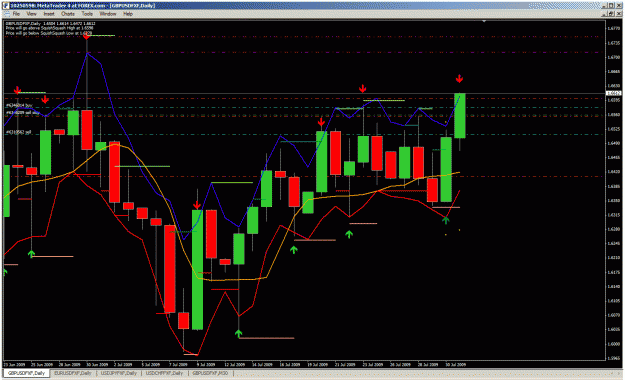Click the 30 Jun 2009 date label
Viewport: 625px width, 380px height.
pos(97,364)
